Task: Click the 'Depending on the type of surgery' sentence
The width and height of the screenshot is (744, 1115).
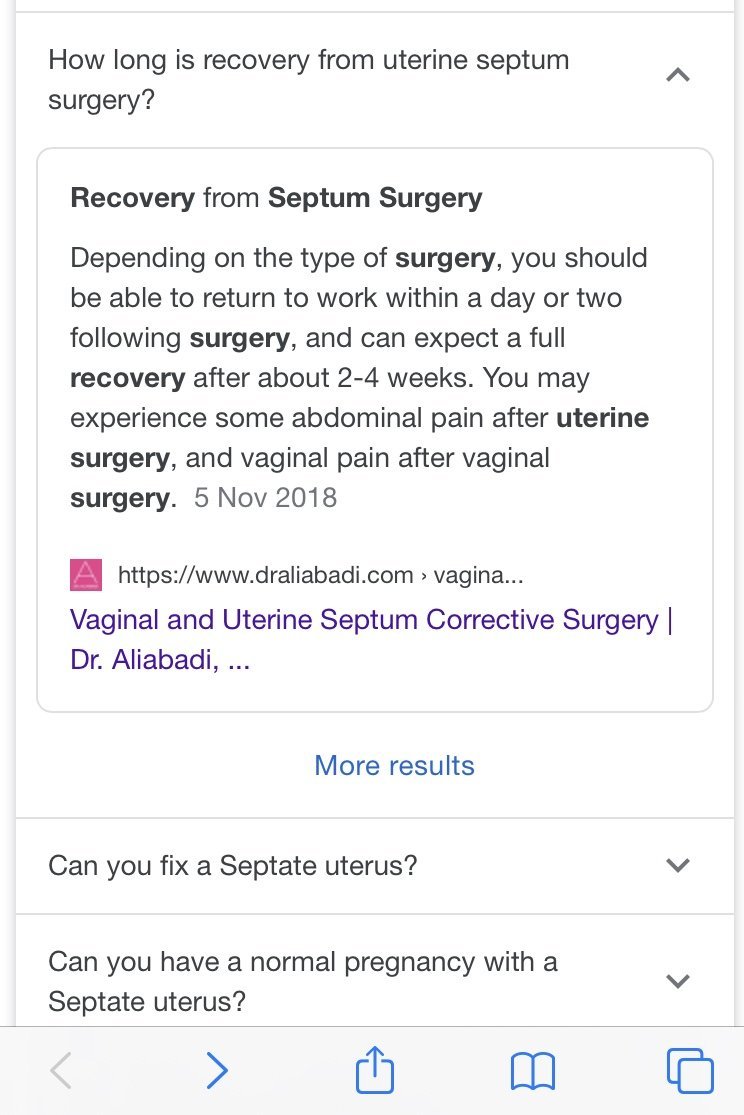Action: pos(282,258)
